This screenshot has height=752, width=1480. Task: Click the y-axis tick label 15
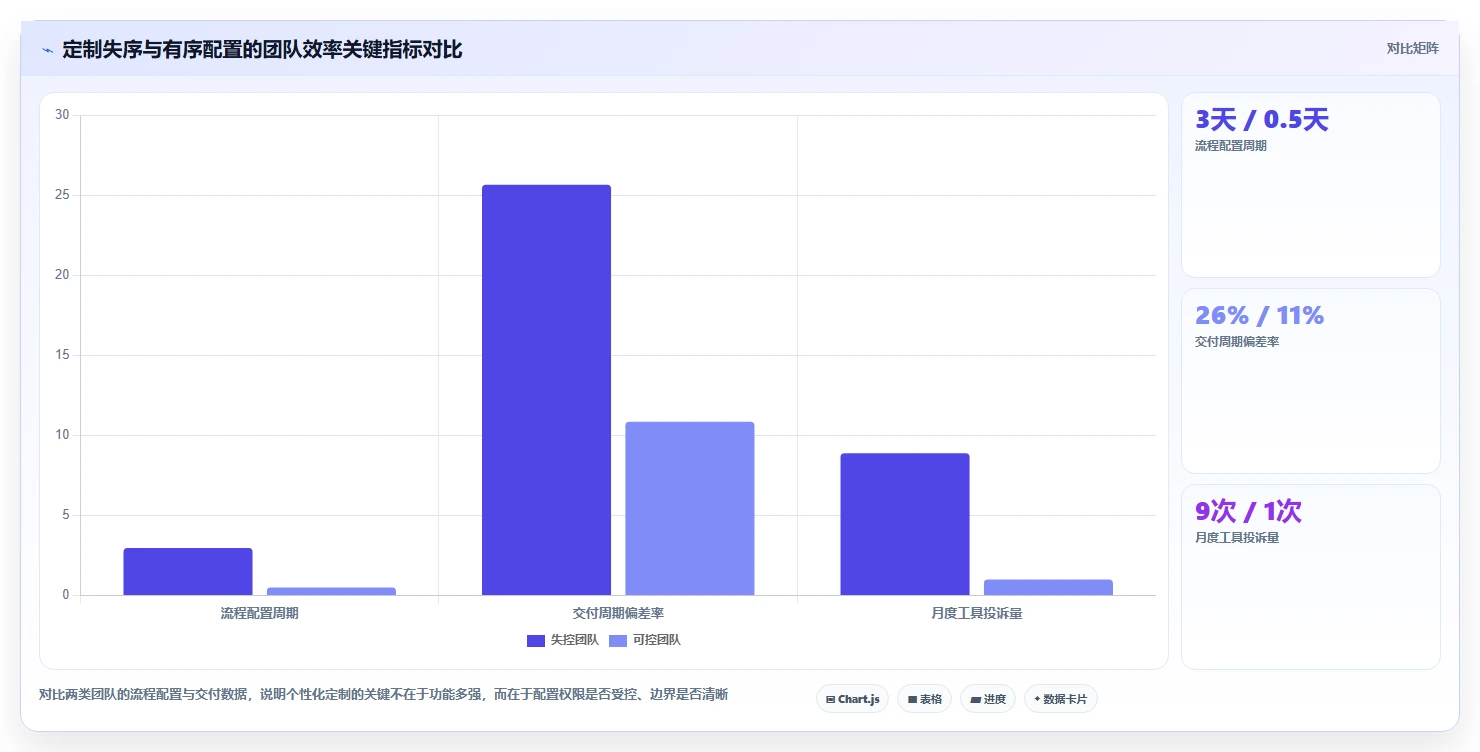pos(62,355)
